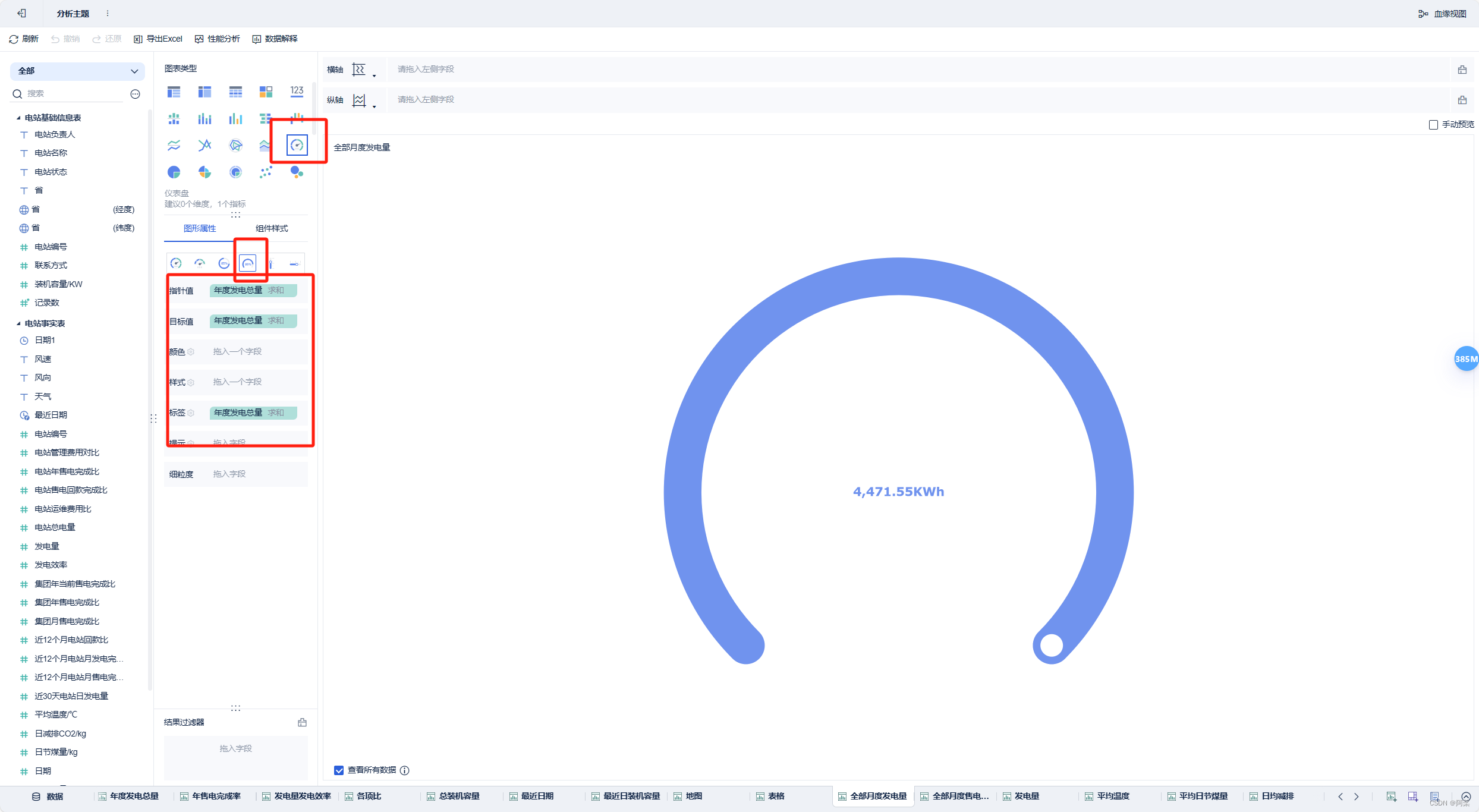Switch to the 图形属性 tab
The height and width of the screenshot is (812, 1479).
click(x=200, y=229)
